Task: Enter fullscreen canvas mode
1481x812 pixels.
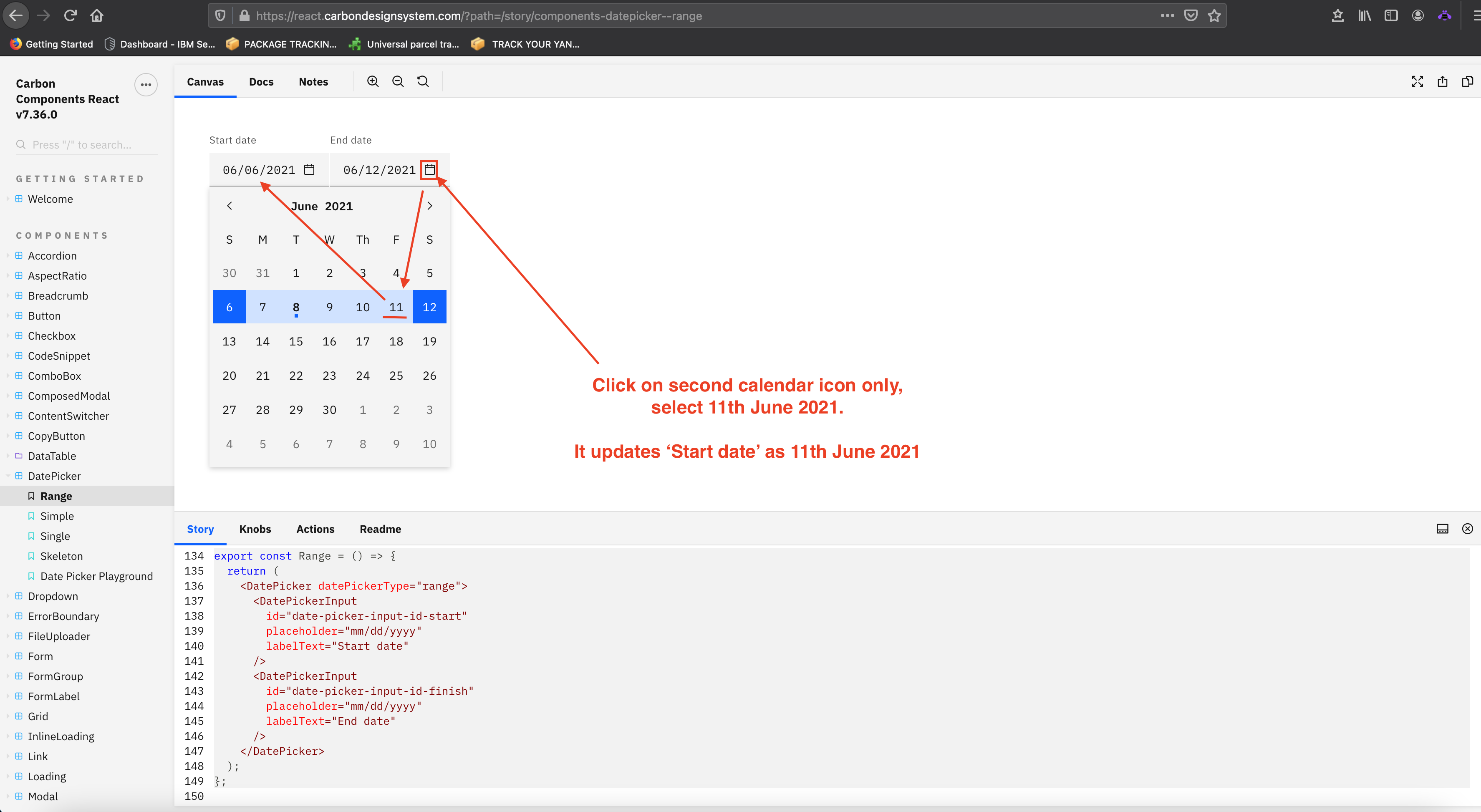Action: pyautogui.click(x=1417, y=82)
